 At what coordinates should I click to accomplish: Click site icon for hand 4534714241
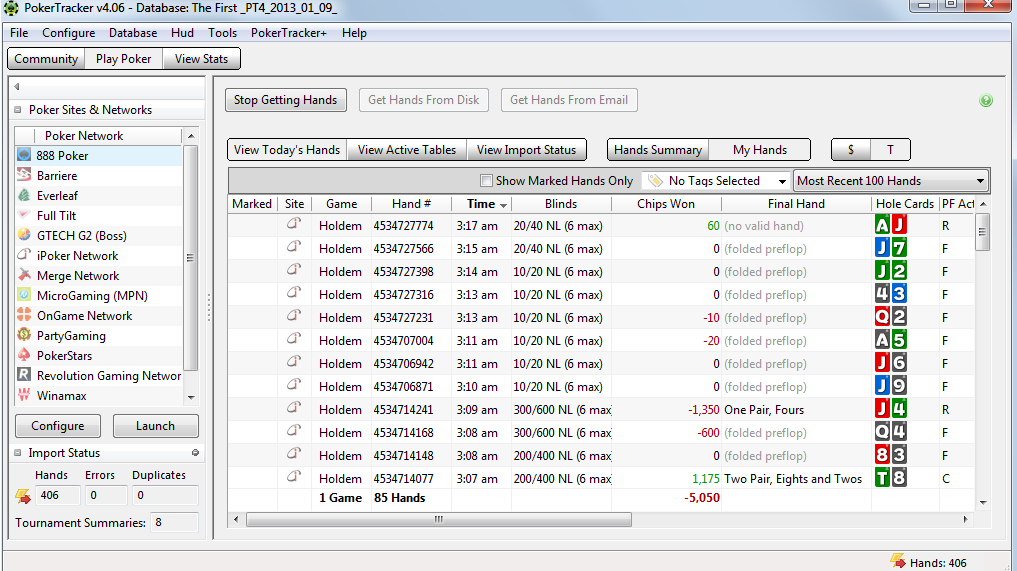point(294,409)
